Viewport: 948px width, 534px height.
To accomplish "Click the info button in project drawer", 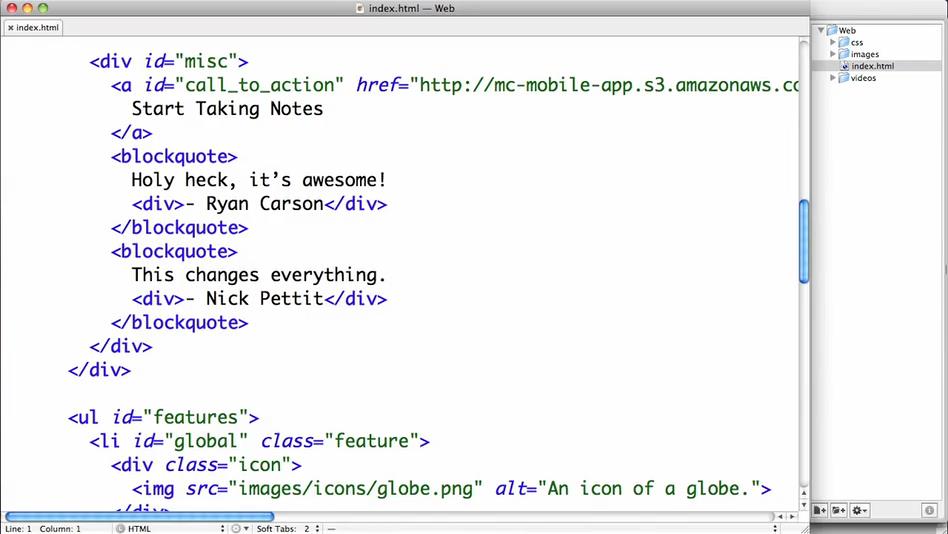I will [929, 510].
